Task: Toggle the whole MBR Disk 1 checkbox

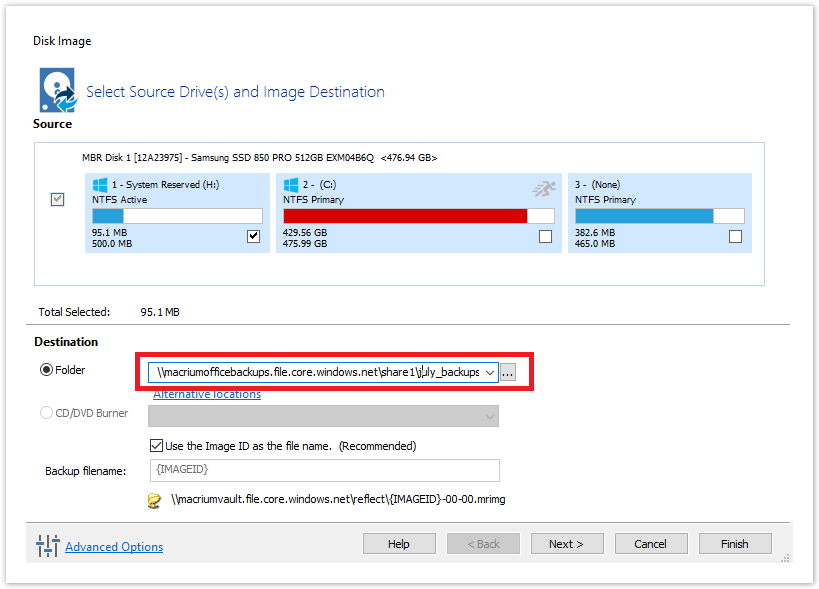Action: (x=57, y=199)
